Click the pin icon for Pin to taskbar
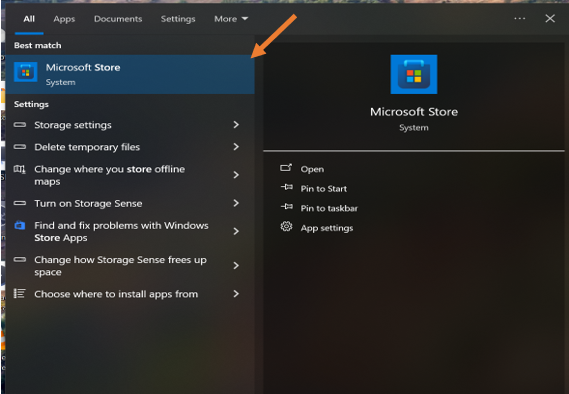 [x=287, y=207]
